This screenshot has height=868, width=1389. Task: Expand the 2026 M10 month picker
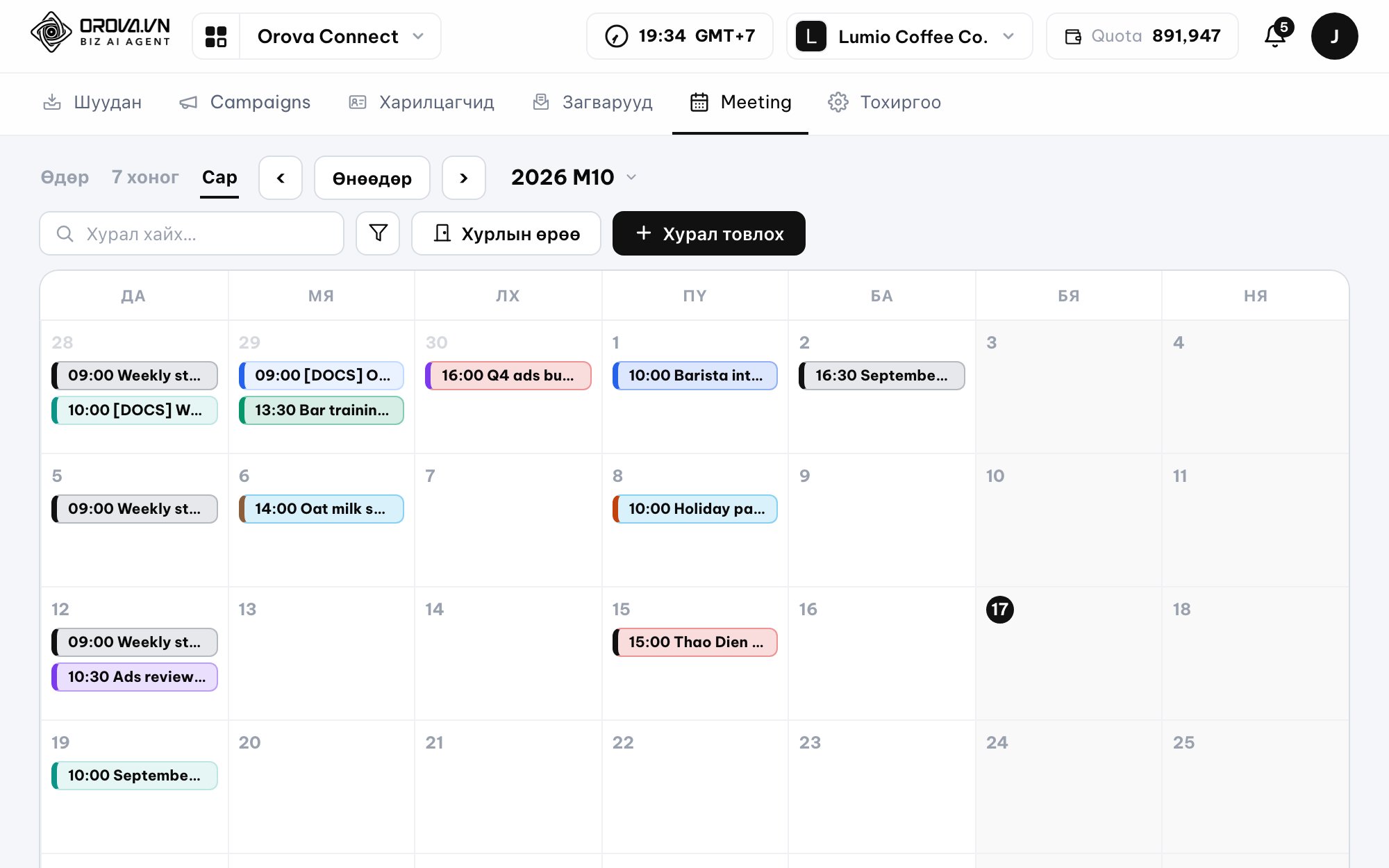[x=574, y=177]
